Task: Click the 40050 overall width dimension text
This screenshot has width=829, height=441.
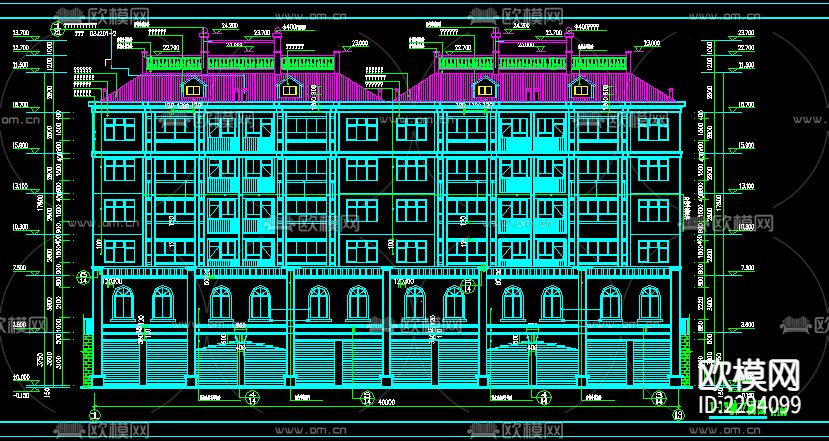Action: click(386, 402)
